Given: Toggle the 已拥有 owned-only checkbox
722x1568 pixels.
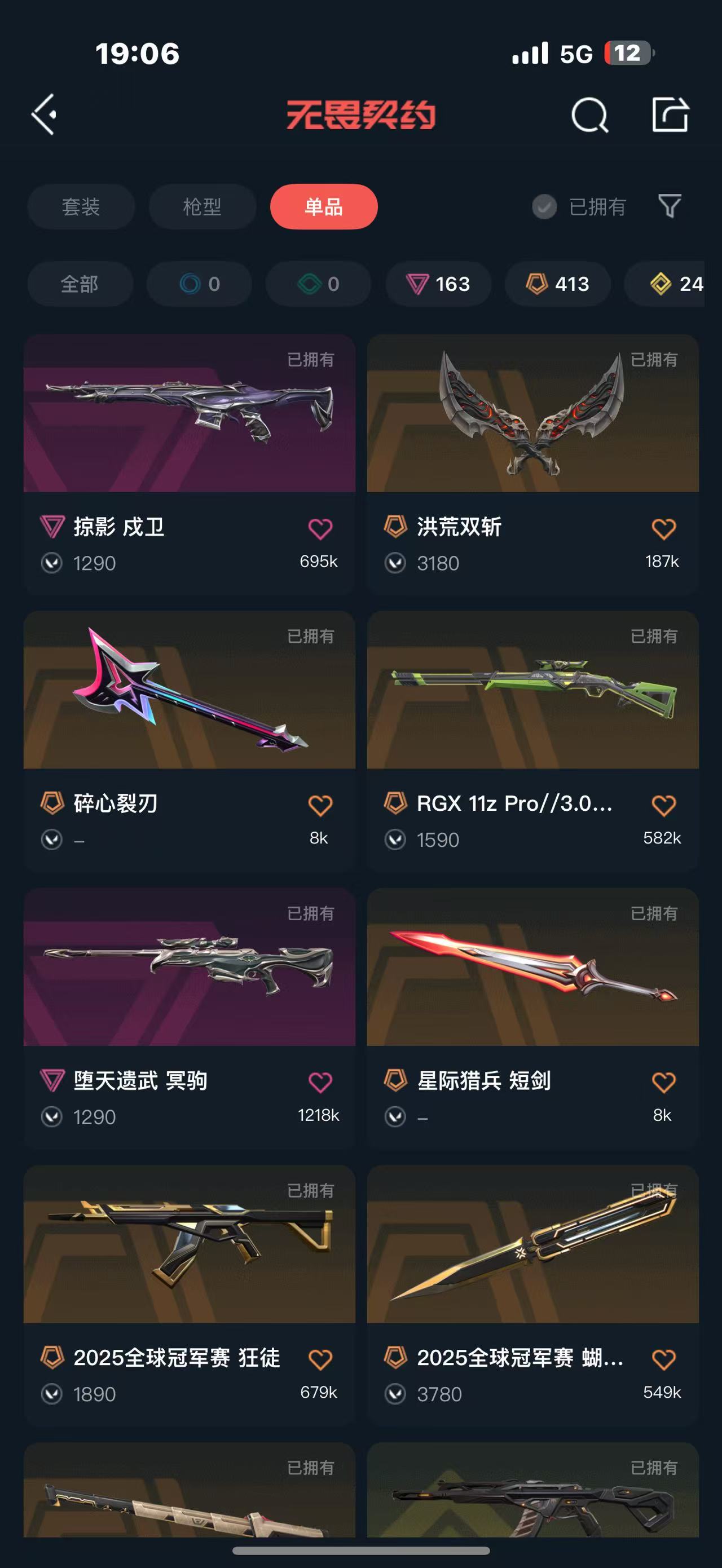Looking at the screenshot, I should (544, 207).
